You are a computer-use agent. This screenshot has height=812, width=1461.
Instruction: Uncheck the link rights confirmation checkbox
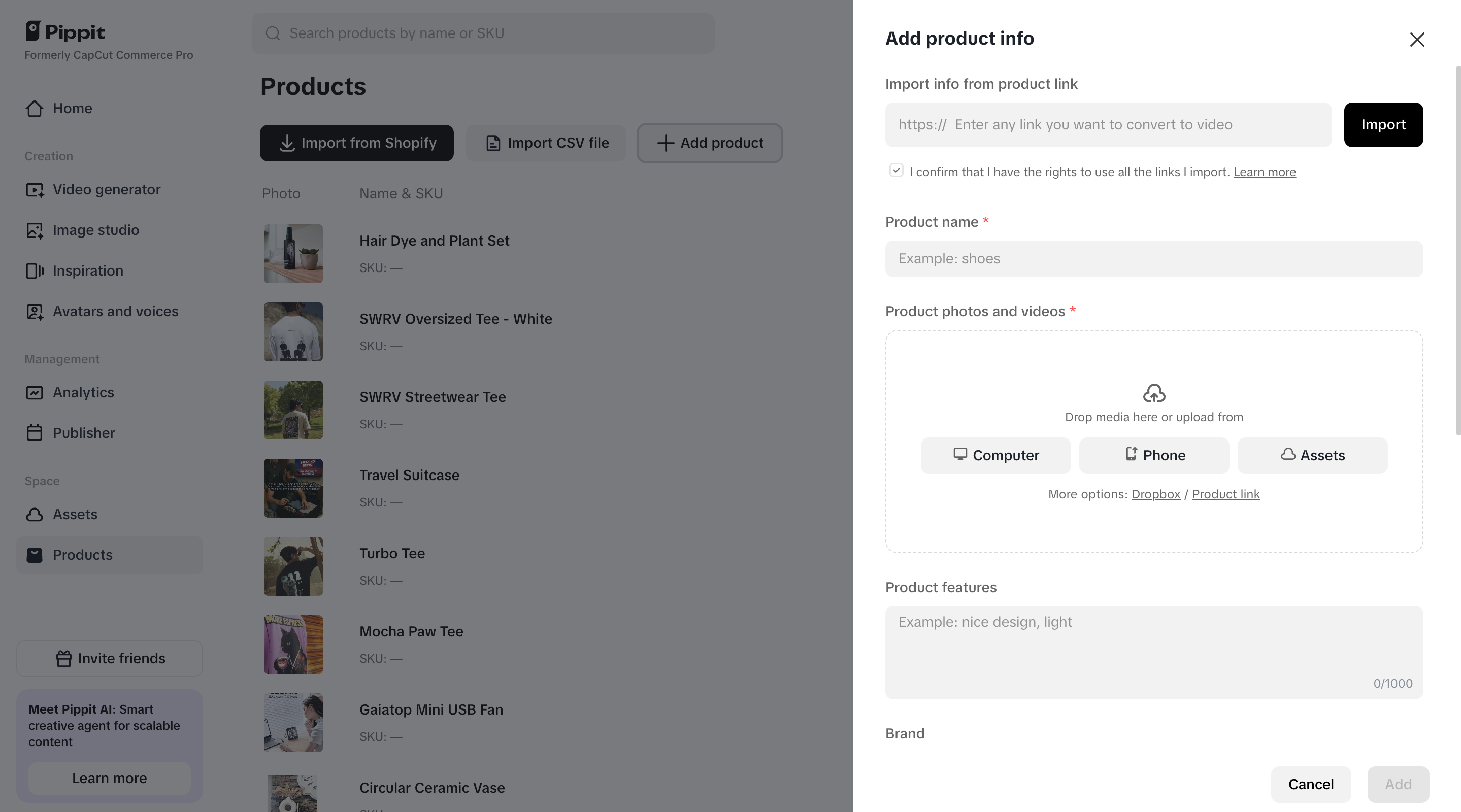coord(896,170)
